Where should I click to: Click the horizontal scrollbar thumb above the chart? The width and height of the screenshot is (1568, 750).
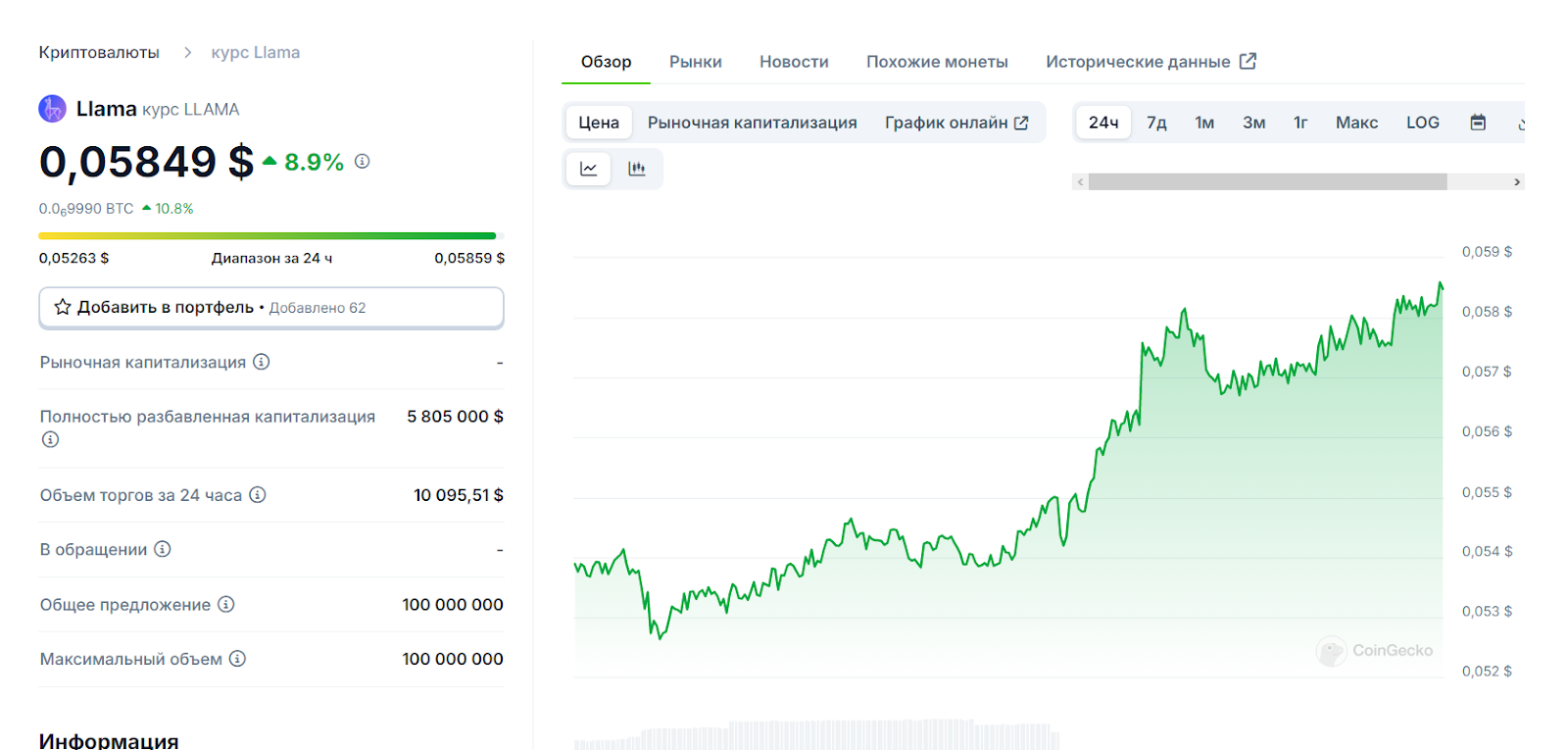[1267, 182]
